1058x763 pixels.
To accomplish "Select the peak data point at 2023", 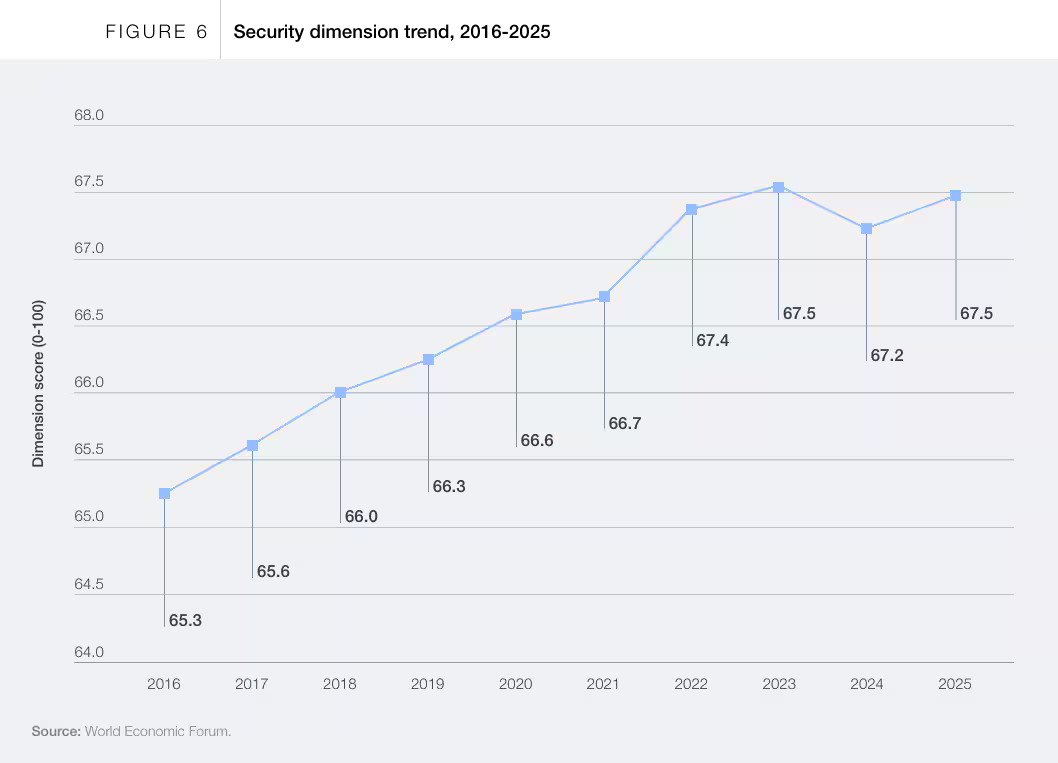I will (778, 187).
